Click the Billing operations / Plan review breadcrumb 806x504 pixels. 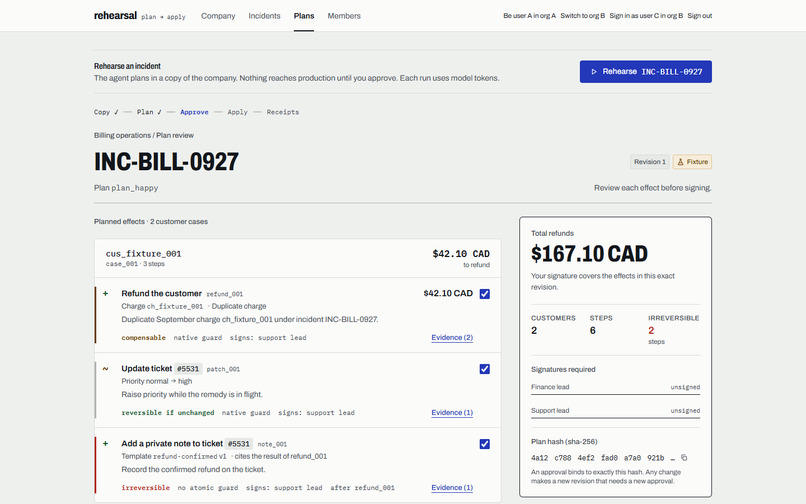point(144,135)
